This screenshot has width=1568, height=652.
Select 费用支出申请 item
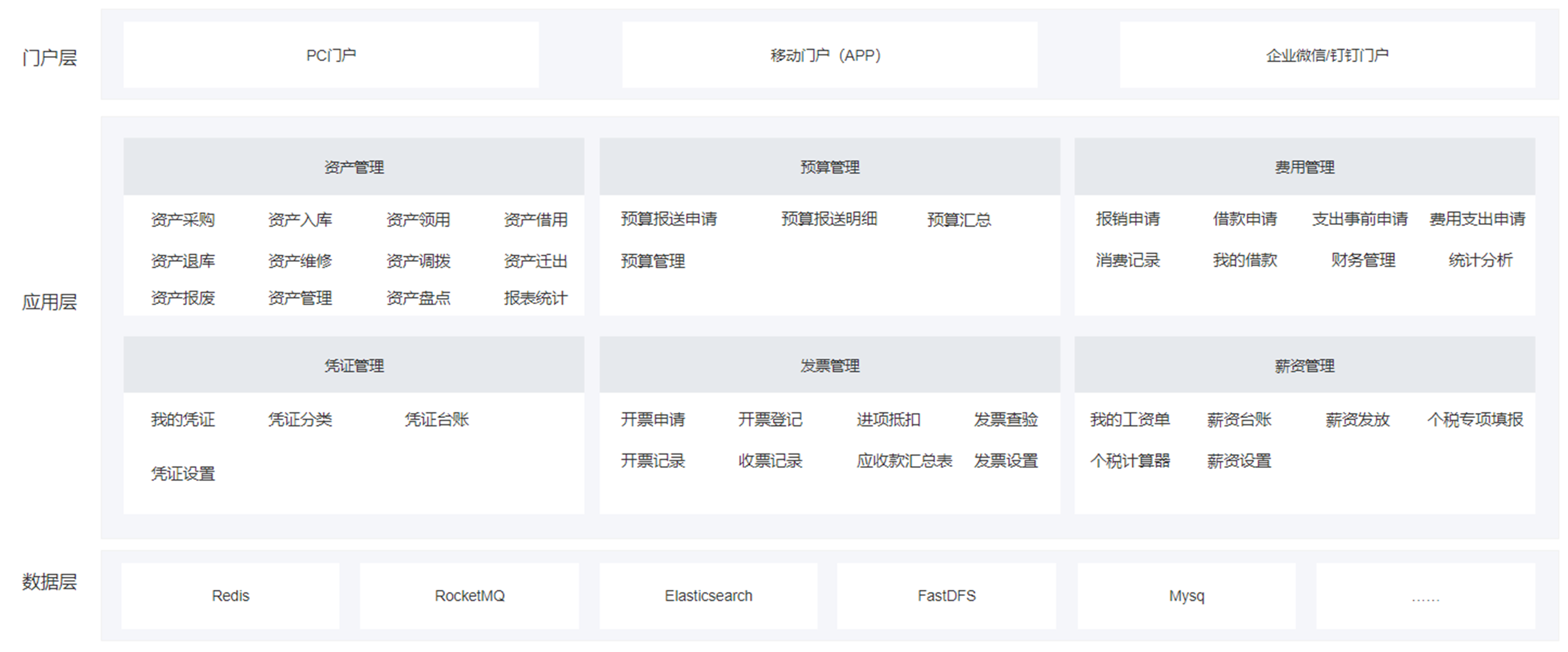pyautogui.click(x=1477, y=219)
